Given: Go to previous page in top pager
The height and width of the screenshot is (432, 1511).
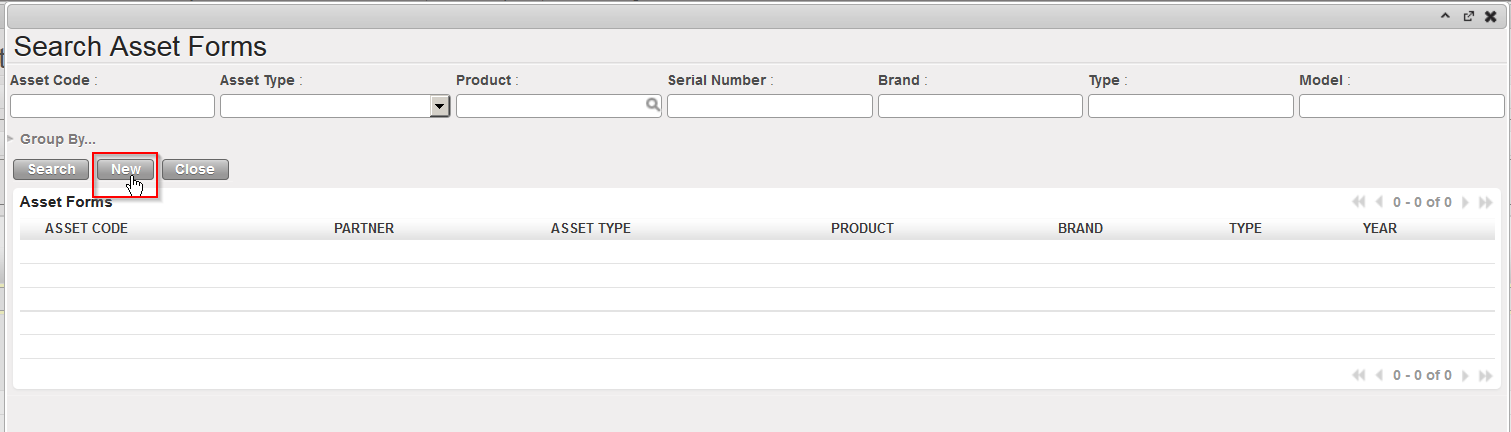Looking at the screenshot, I should [1380, 202].
